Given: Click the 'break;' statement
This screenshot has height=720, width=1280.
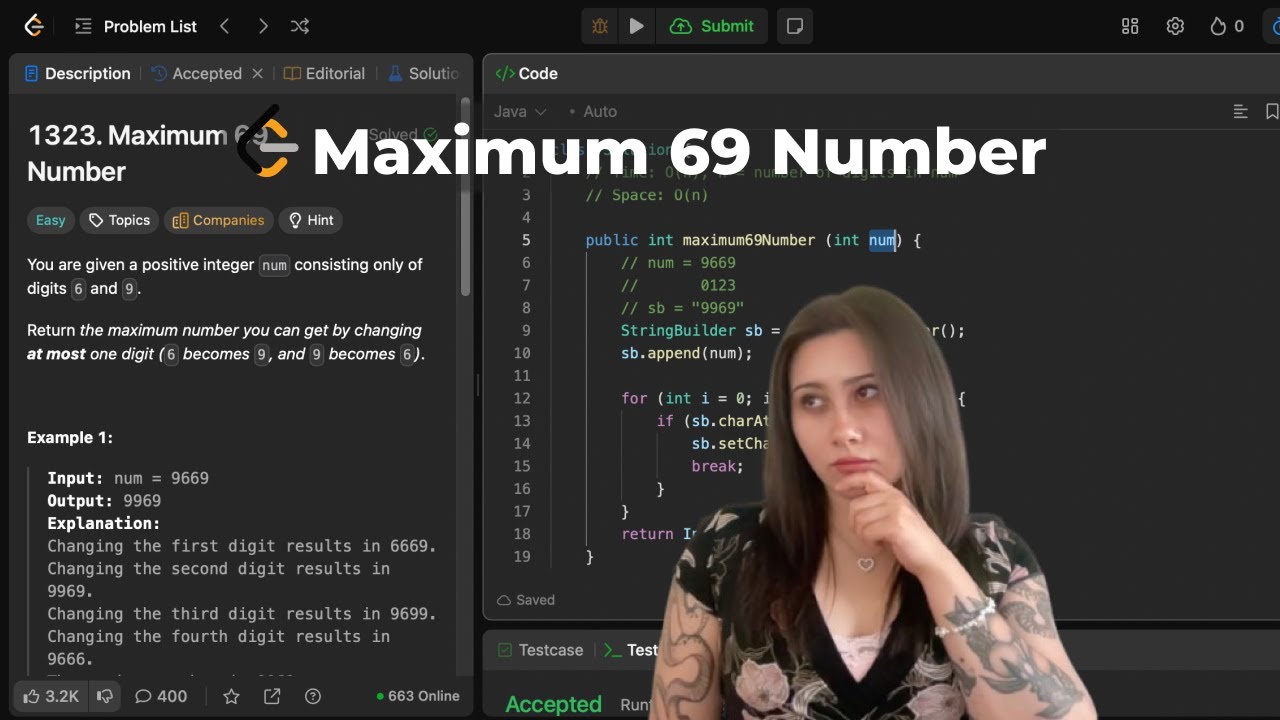Looking at the screenshot, I should pos(717,466).
